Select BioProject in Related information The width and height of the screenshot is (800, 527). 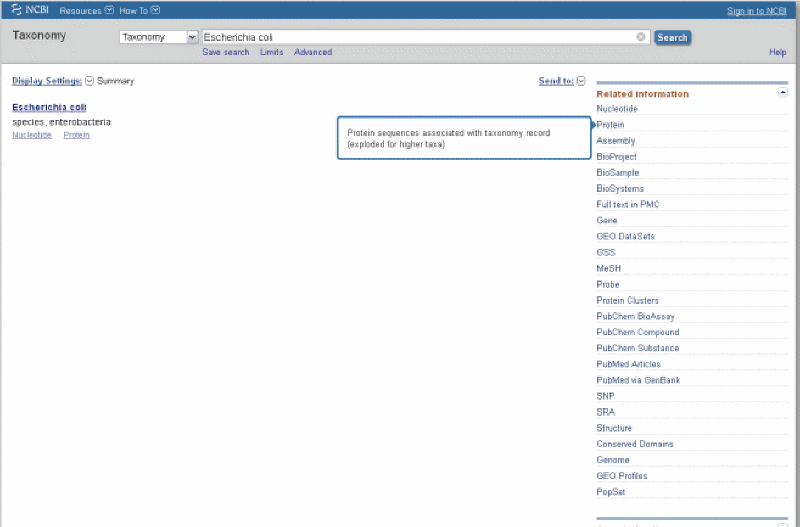[616, 157]
